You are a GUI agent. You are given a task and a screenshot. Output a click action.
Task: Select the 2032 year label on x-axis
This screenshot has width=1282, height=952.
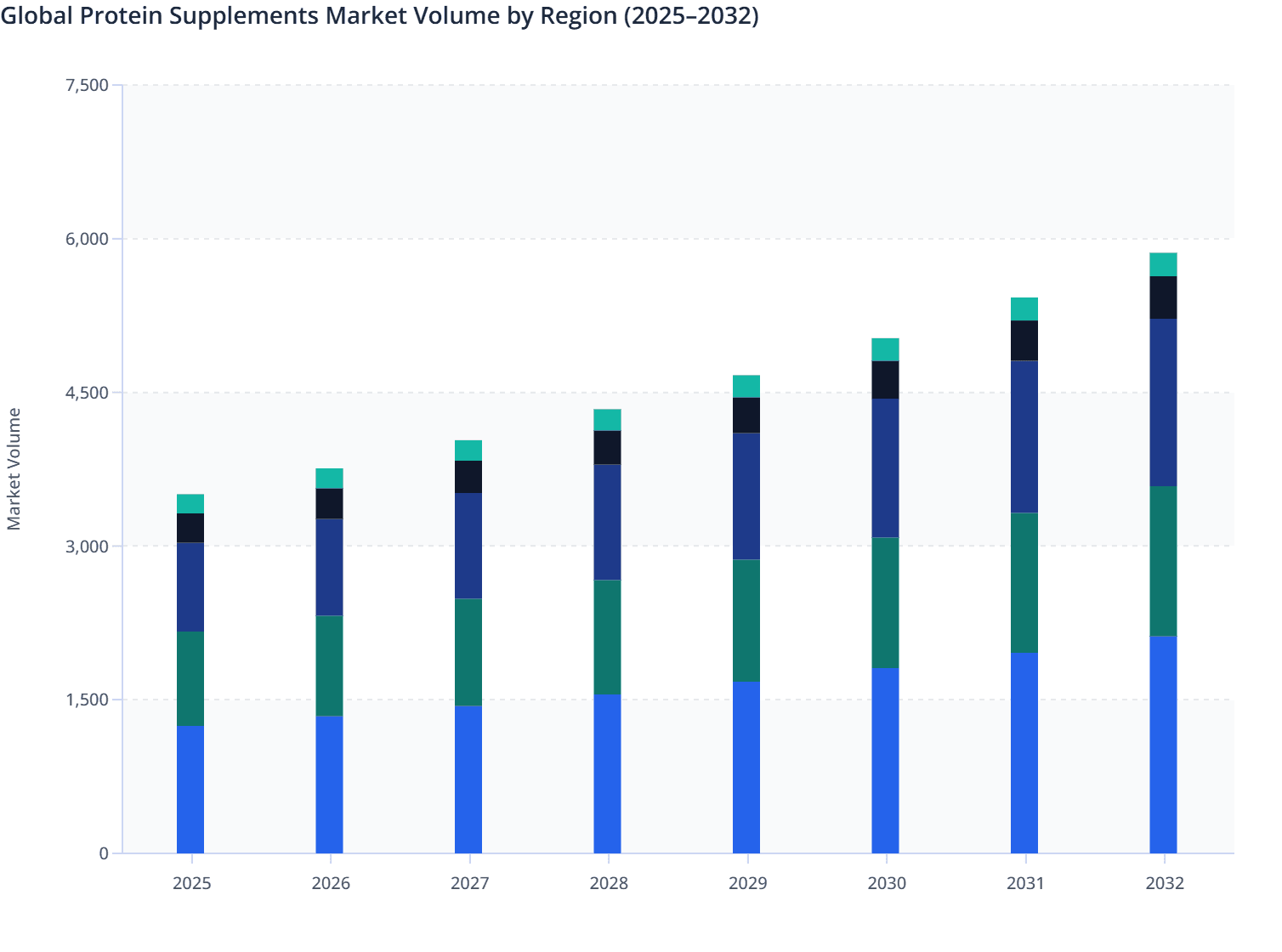click(x=1165, y=884)
